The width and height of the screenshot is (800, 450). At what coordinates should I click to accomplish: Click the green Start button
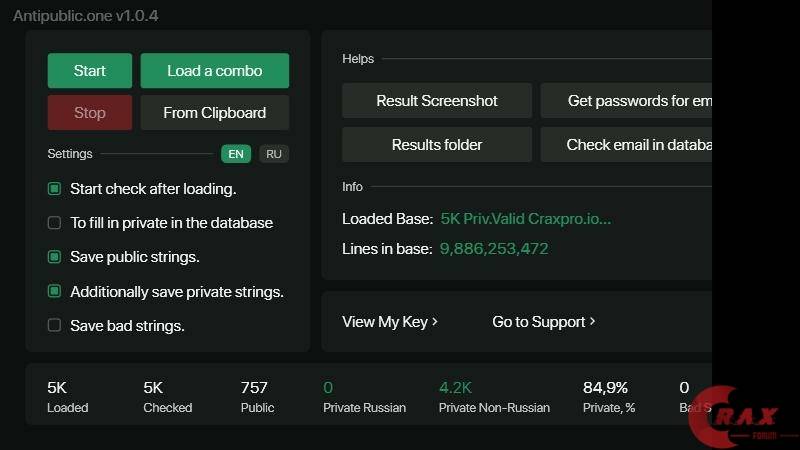click(90, 70)
